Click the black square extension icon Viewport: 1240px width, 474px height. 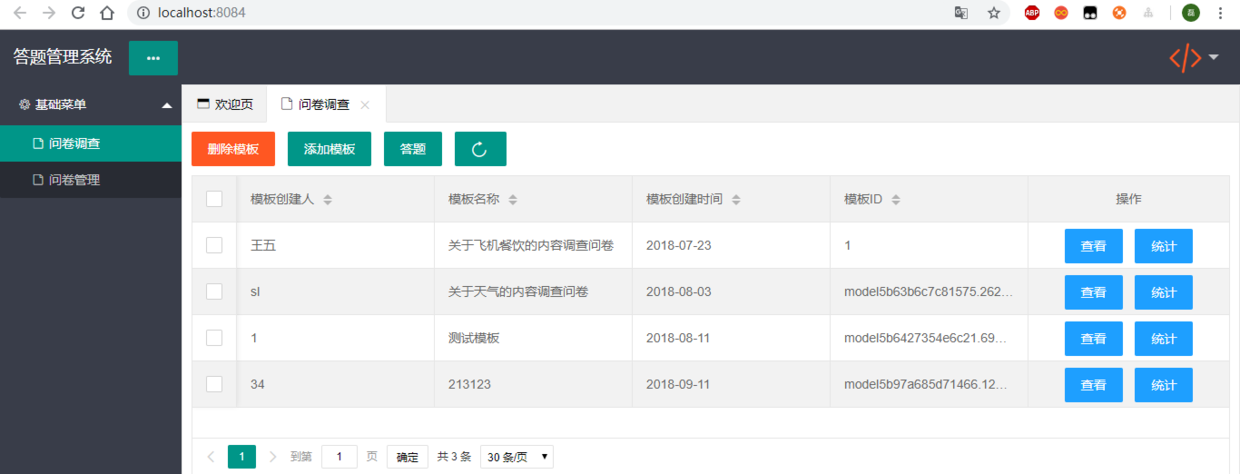pos(1091,13)
